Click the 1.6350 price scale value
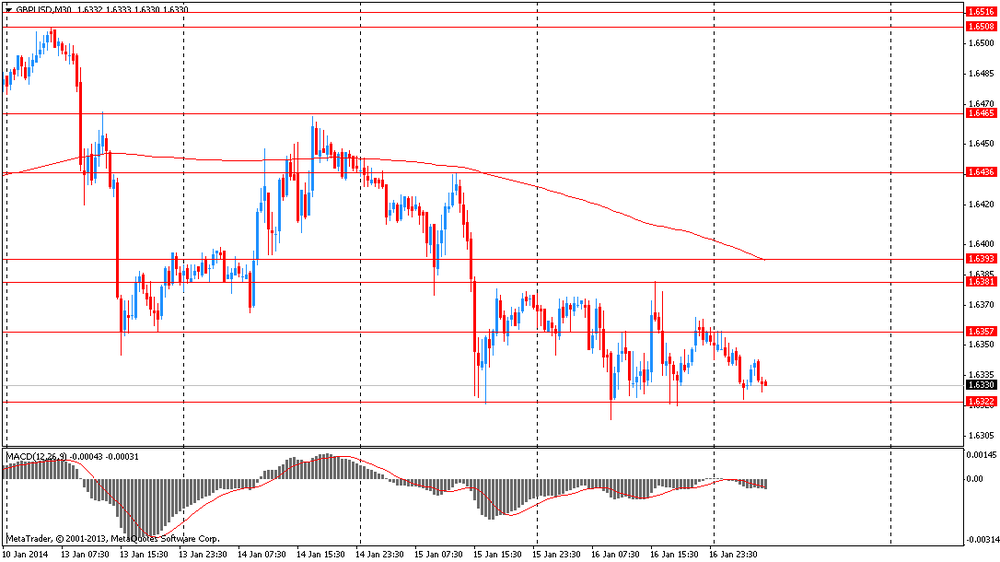1000x562 pixels. tap(981, 344)
